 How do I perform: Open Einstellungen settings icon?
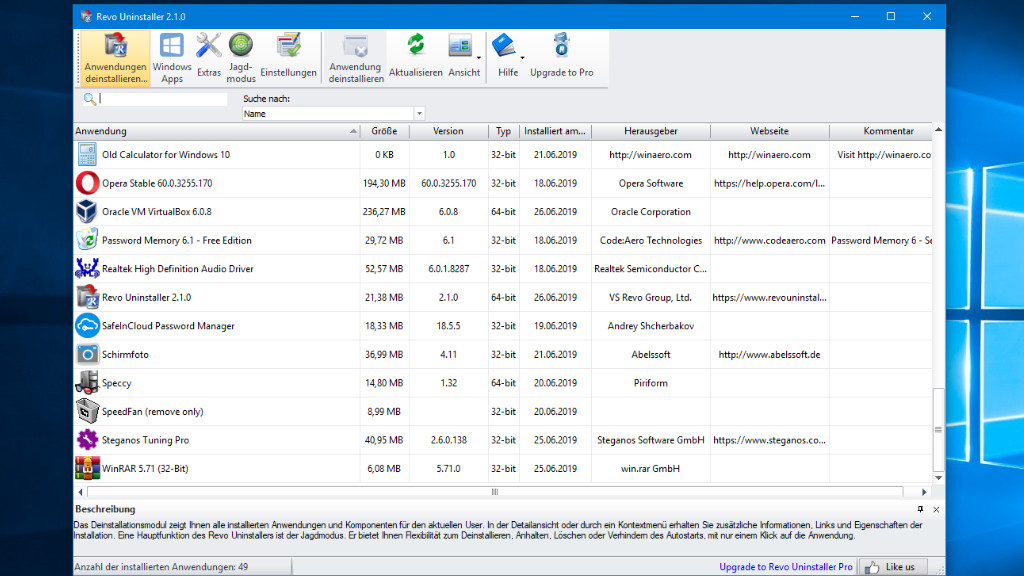288,56
